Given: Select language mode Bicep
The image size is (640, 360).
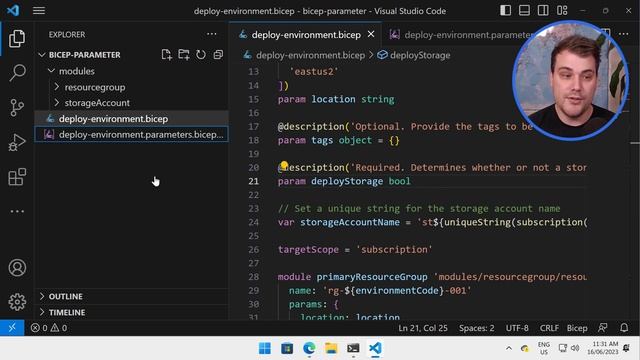Looking at the screenshot, I should [x=577, y=328].
